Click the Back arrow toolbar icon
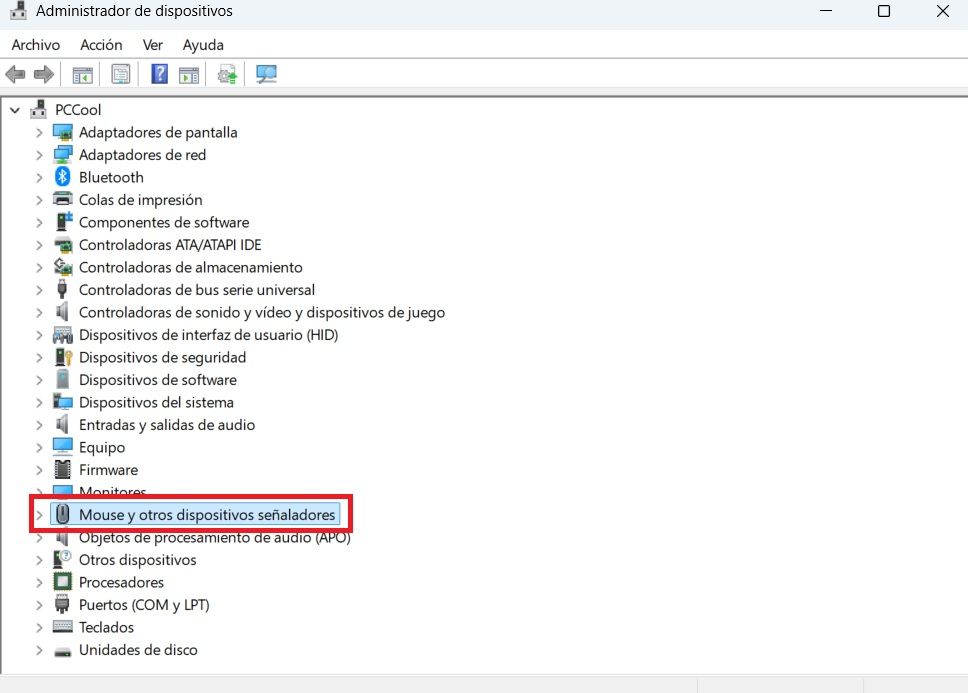968x693 pixels. (x=15, y=75)
